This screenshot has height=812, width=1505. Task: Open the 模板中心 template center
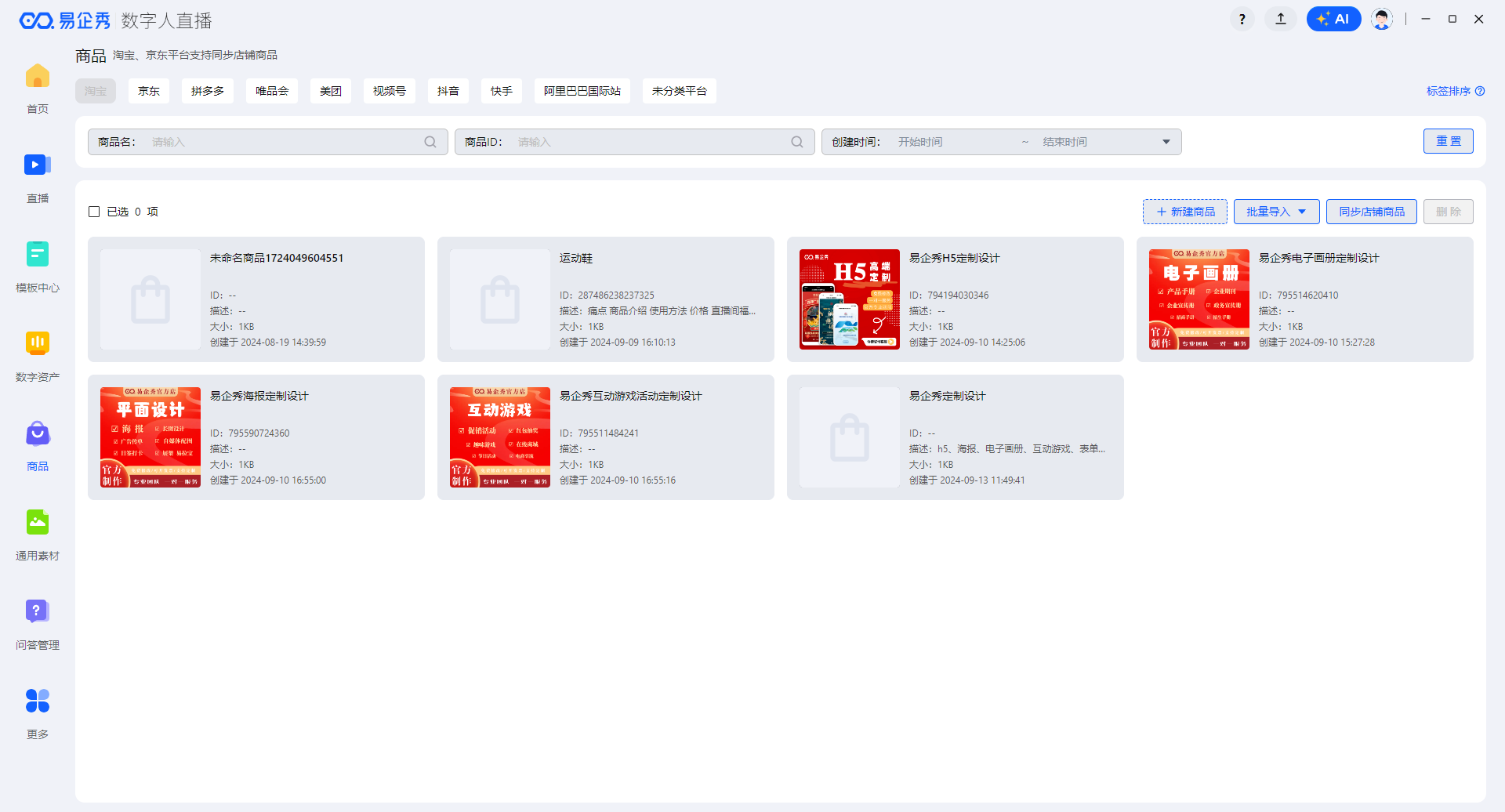[x=38, y=254]
